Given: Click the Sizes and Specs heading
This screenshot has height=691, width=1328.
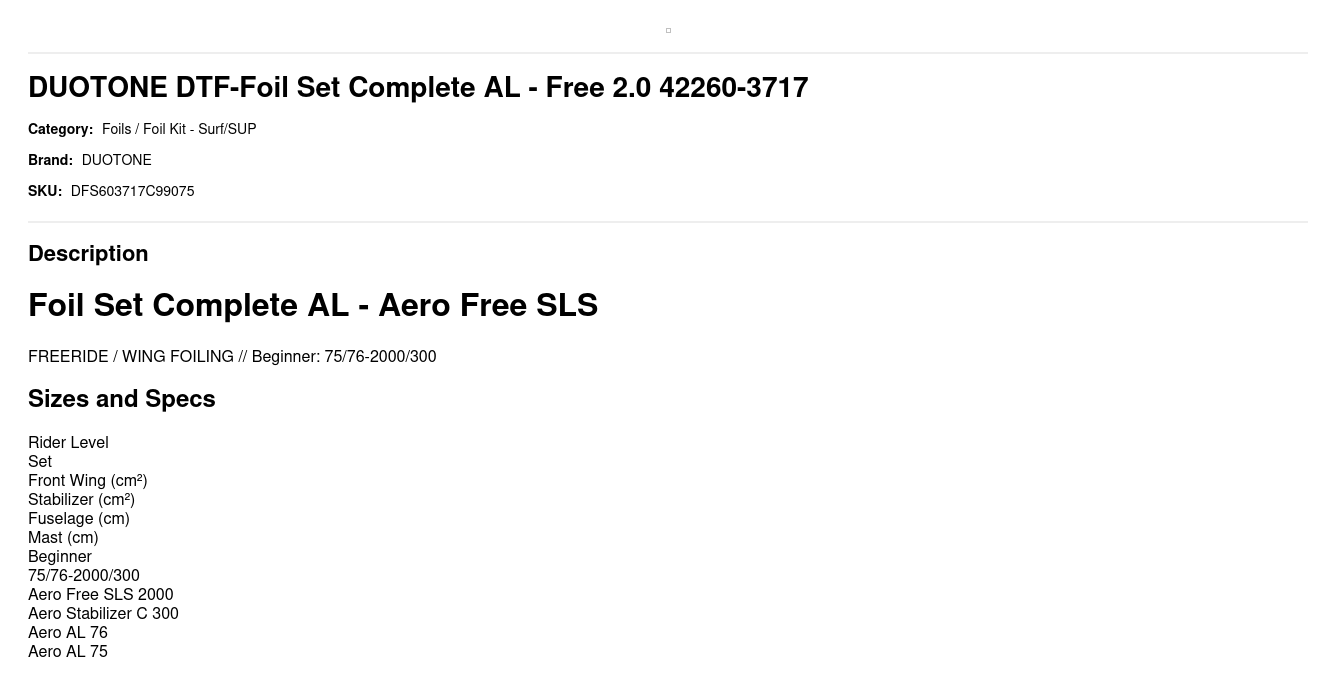Looking at the screenshot, I should [x=122, y=399].
